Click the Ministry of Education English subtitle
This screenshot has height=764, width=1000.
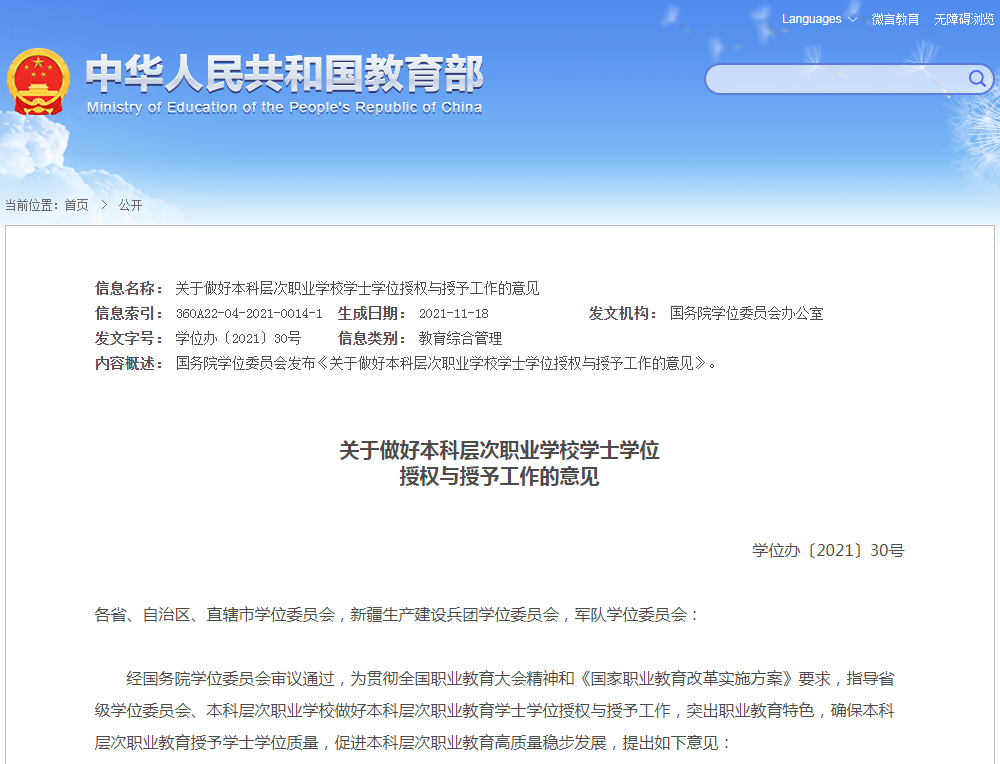point(282,108)
